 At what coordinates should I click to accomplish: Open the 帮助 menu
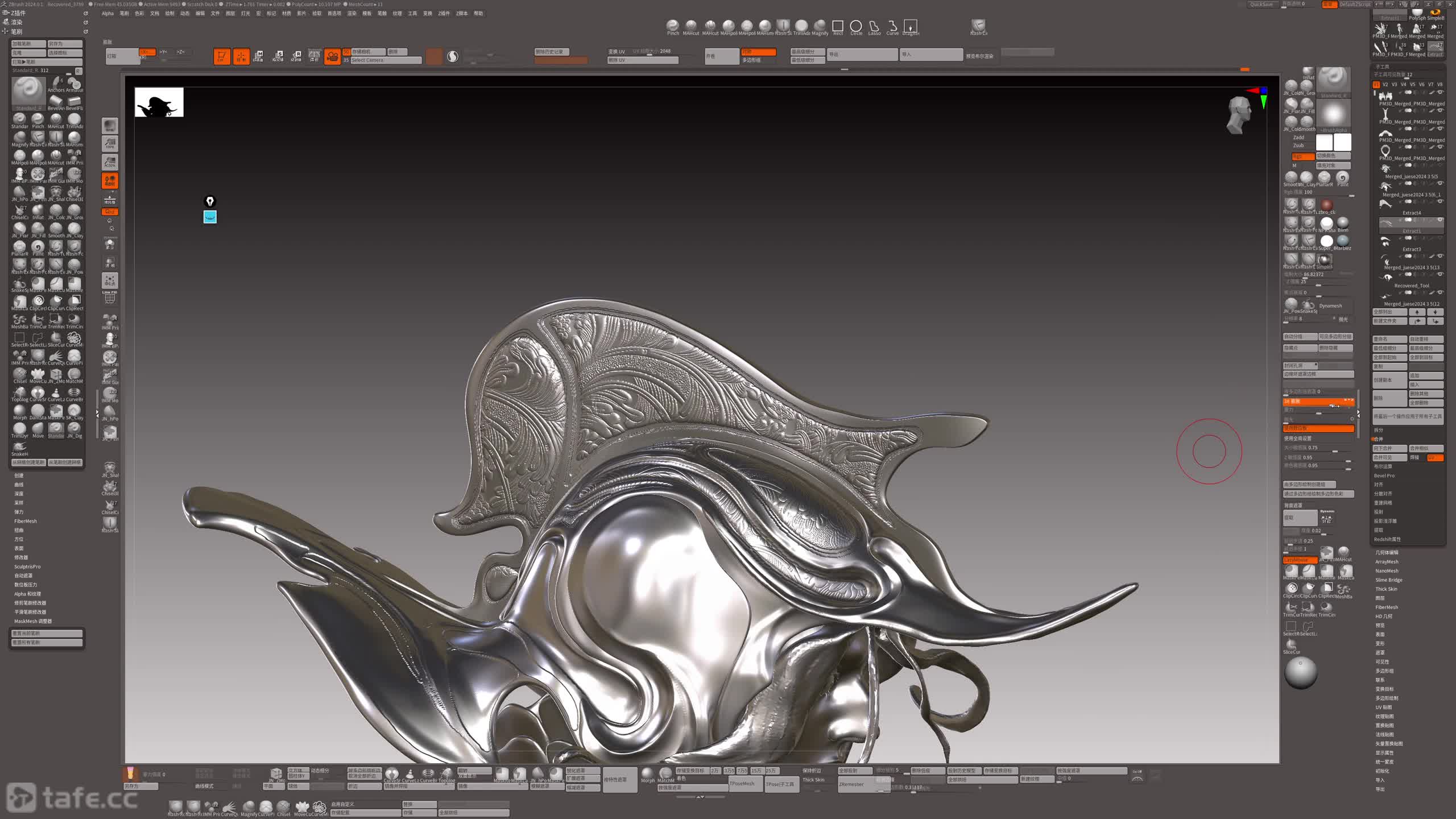pos(478,14)
